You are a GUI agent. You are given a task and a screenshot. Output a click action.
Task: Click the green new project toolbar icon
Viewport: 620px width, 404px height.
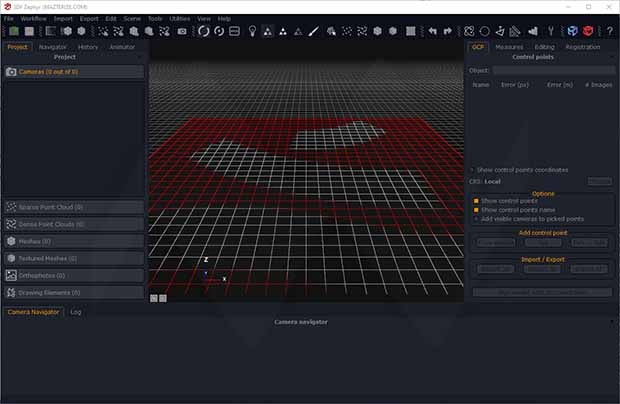pyautogui.click(x=14, y=31)
